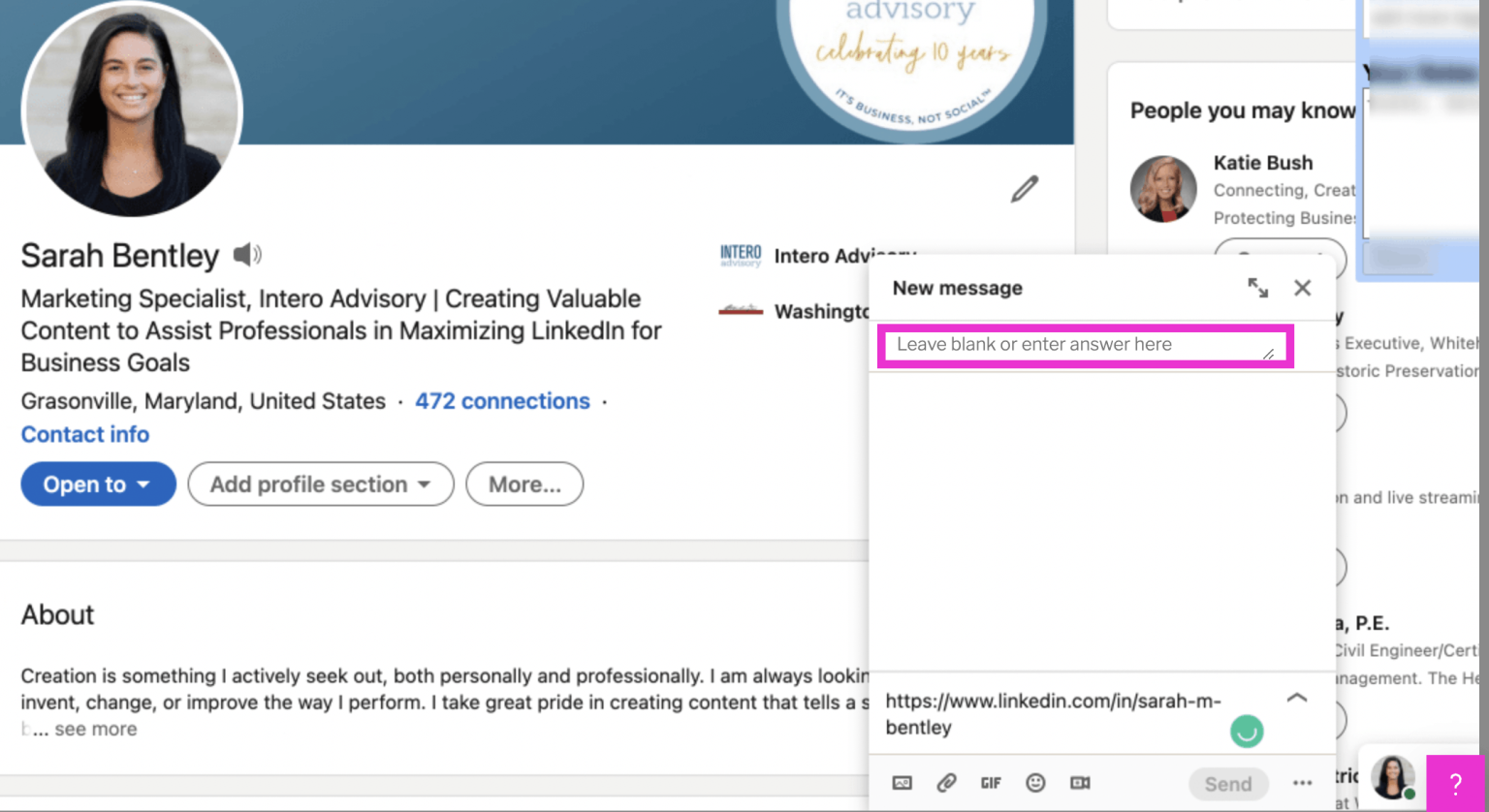
Task: Open the 'Open to' dropdown
Action: [x=97, y=484]
